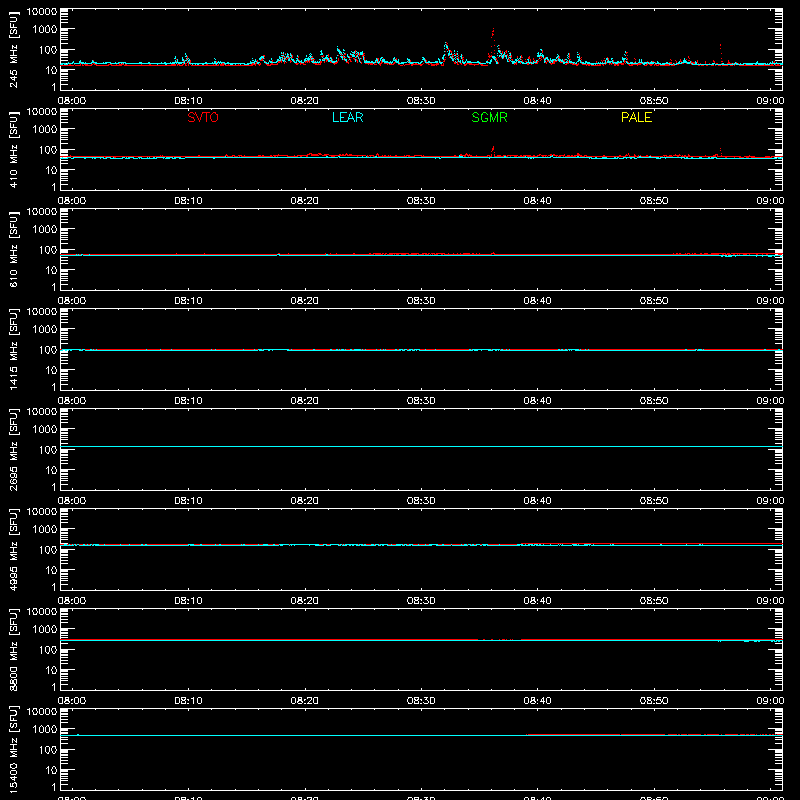The width and height of the screenshot is (800, 800).
Task: Click the cyan peak near 08:32 in 245 MHz plot
Action: [446, 49]
